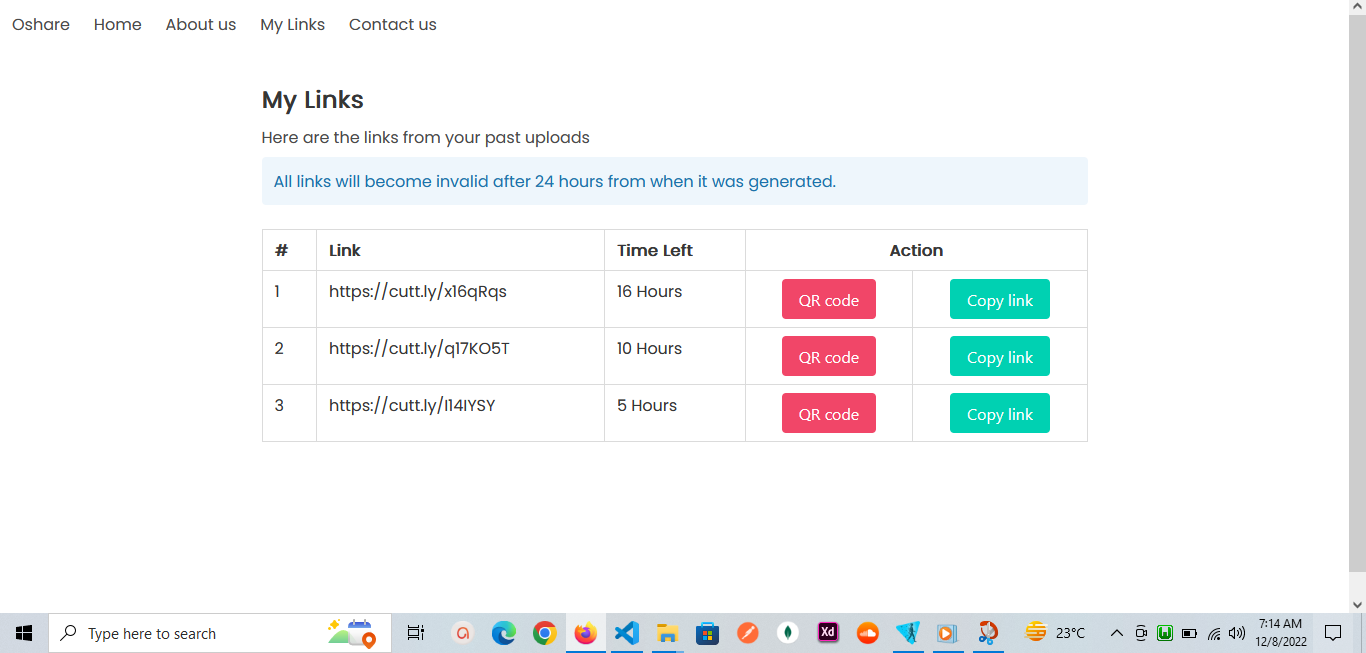Open the blue bird app in taskbar

click(x=908, y=633)
